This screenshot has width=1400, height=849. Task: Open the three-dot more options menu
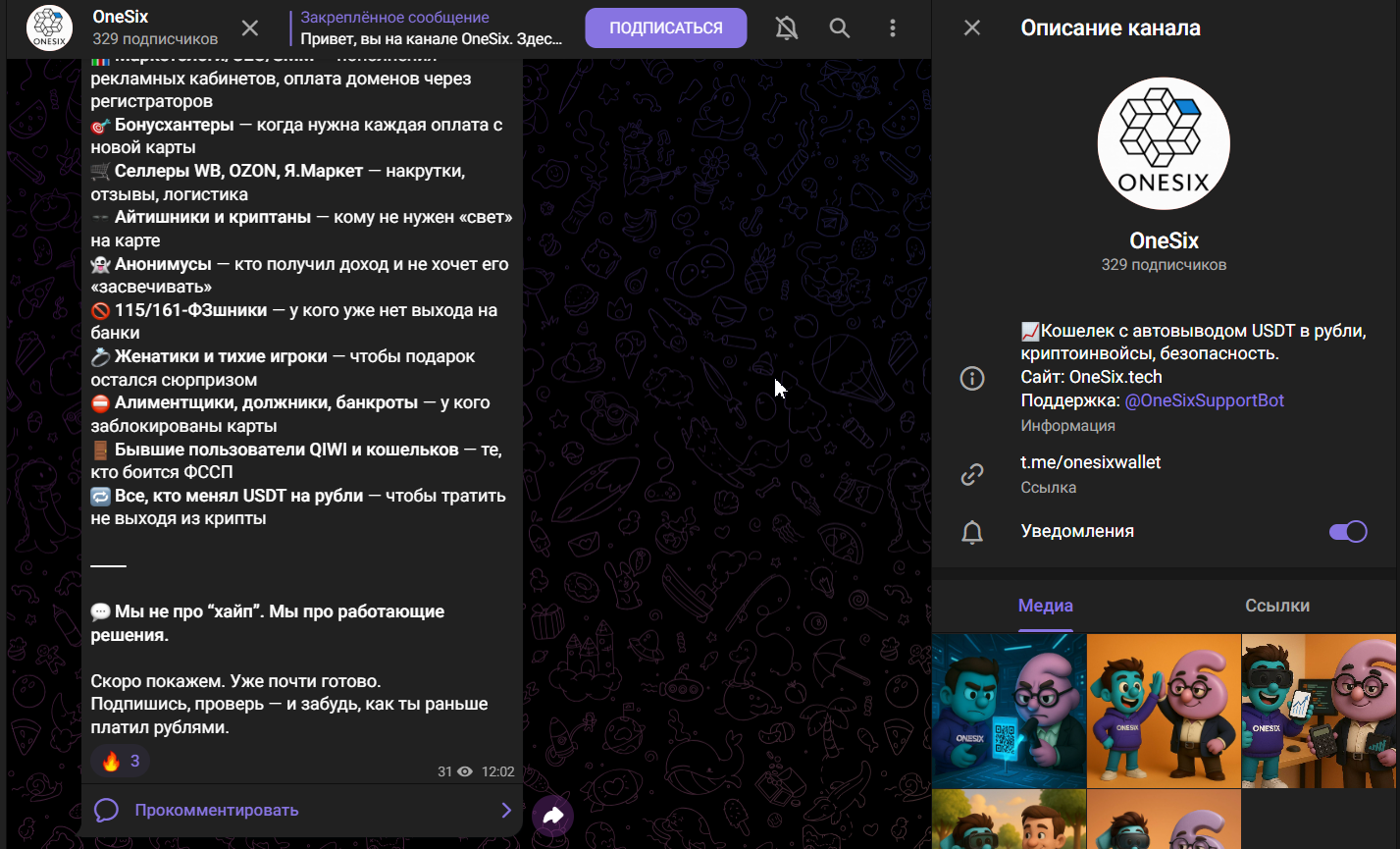(x=893, y=28)
